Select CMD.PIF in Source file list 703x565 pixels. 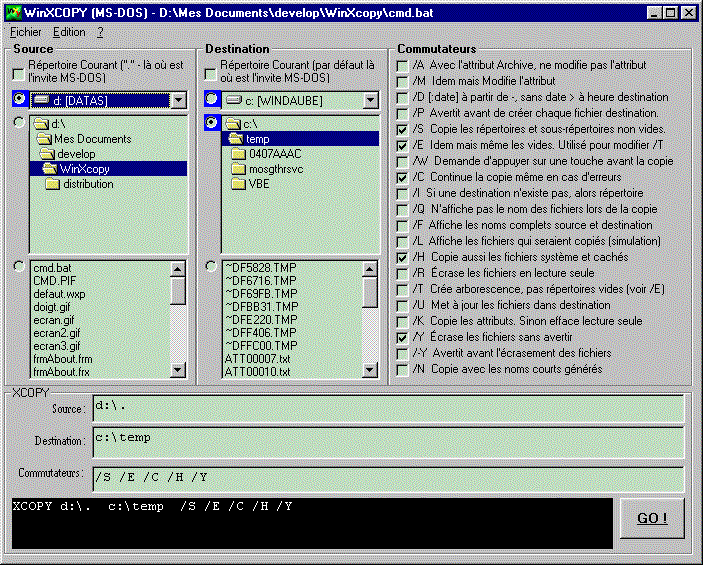[x=55, y=281]
